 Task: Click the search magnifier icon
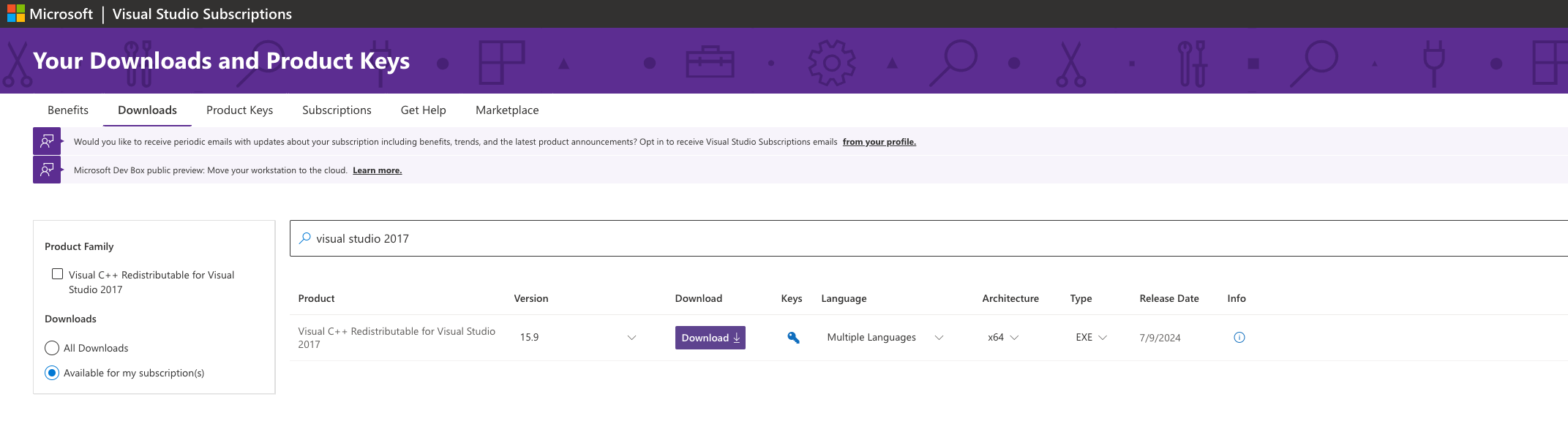[305, 238]
